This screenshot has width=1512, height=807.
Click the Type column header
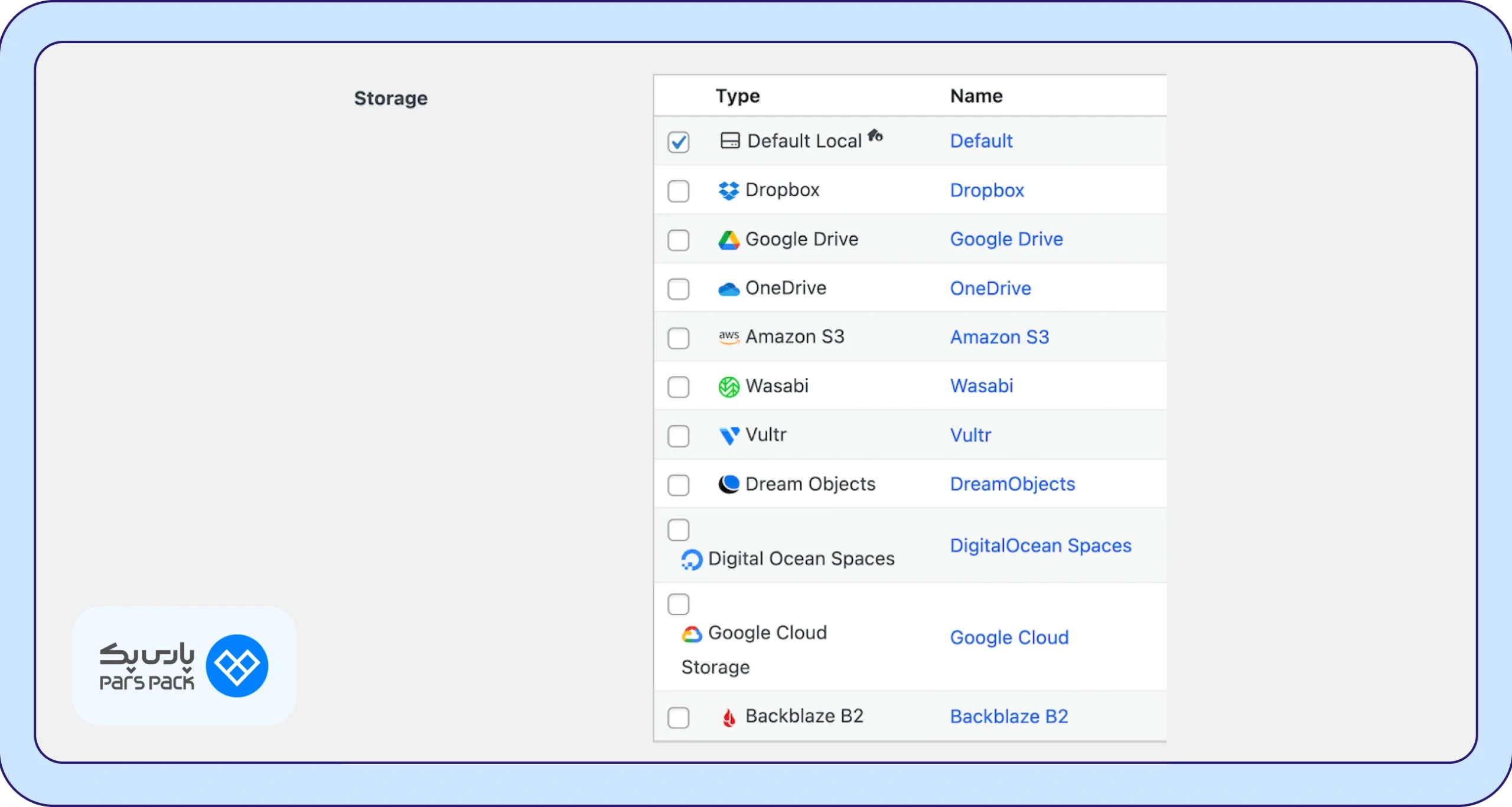738,96
